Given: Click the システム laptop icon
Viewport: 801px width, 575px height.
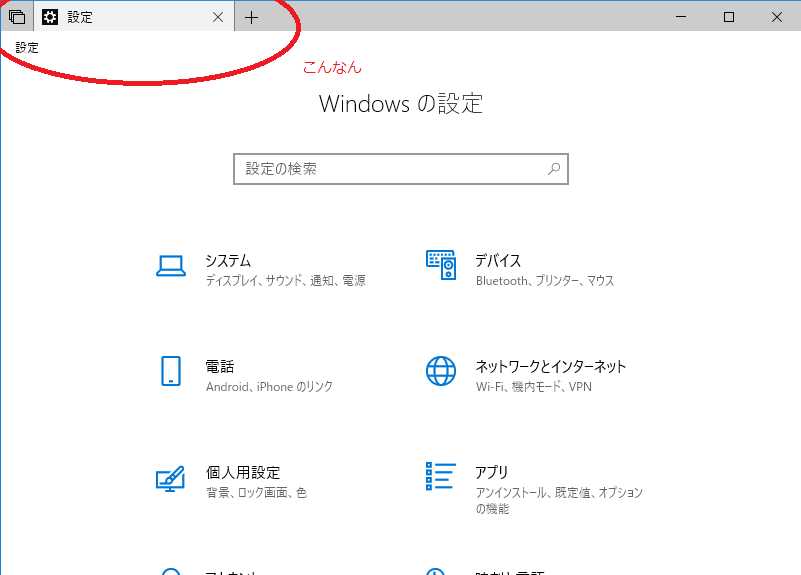Looking at the screenshot, I should pos(171,266).
